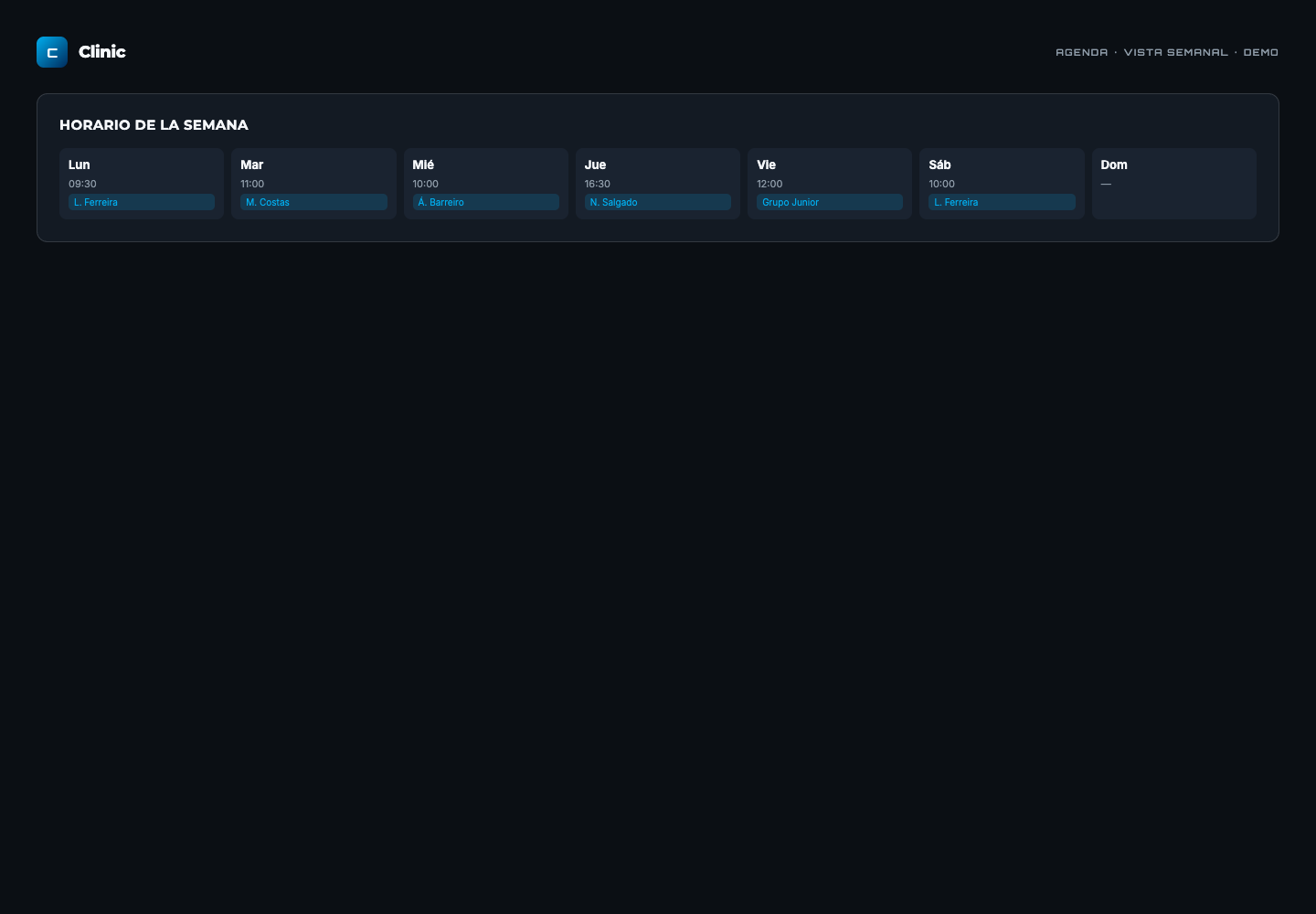Open the Mar day card header
Viewport: 1316px width, 914px height.
(251, 165)
